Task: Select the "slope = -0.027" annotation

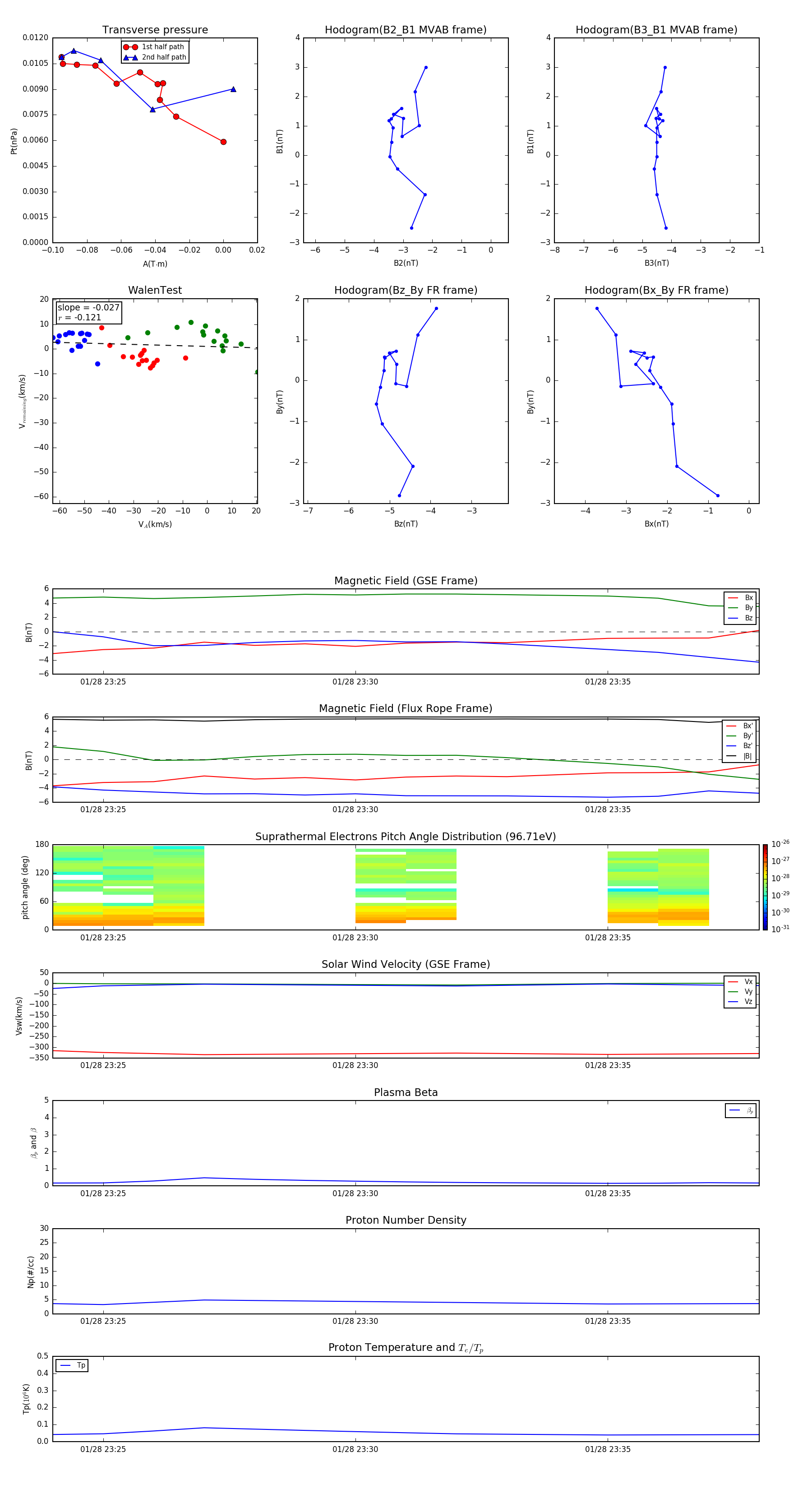Action: pyautogui.click(x=88, y=308)
